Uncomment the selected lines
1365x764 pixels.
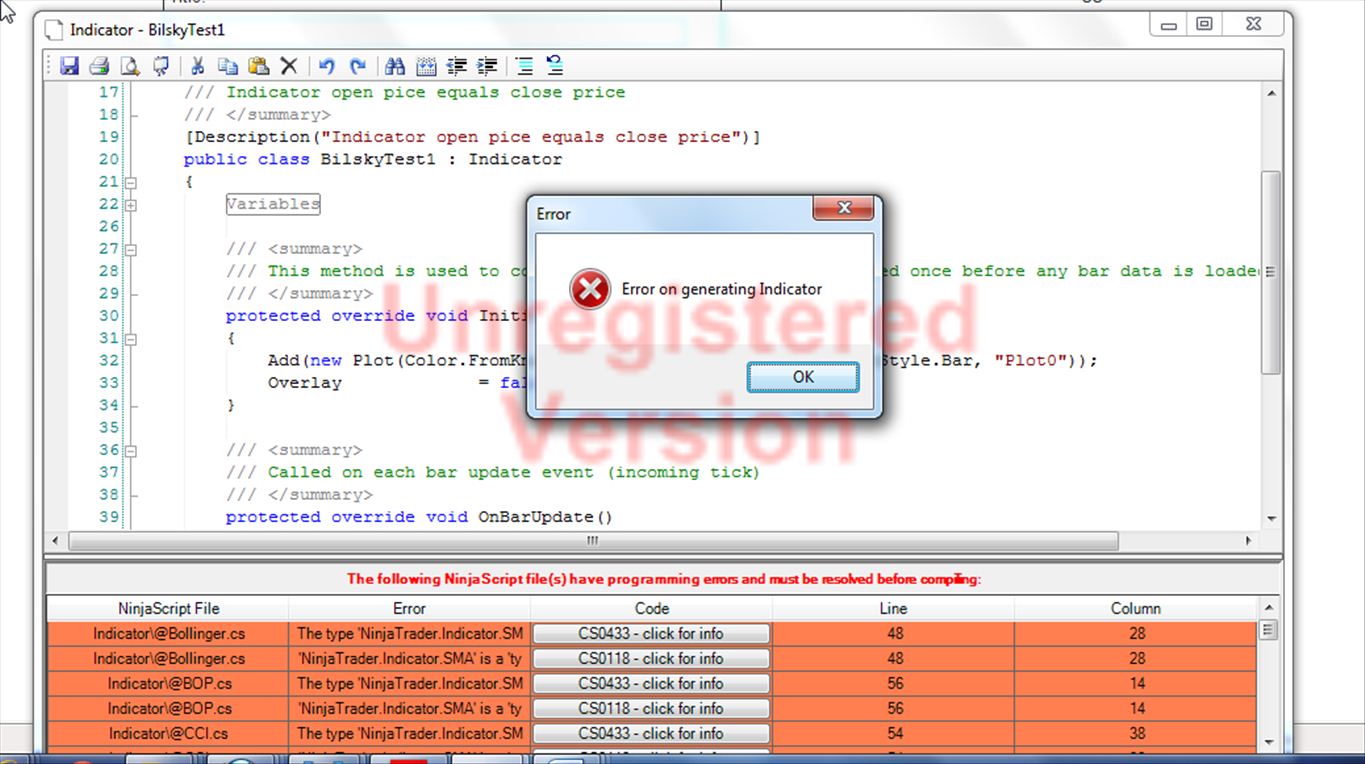(x=555, y=66)
